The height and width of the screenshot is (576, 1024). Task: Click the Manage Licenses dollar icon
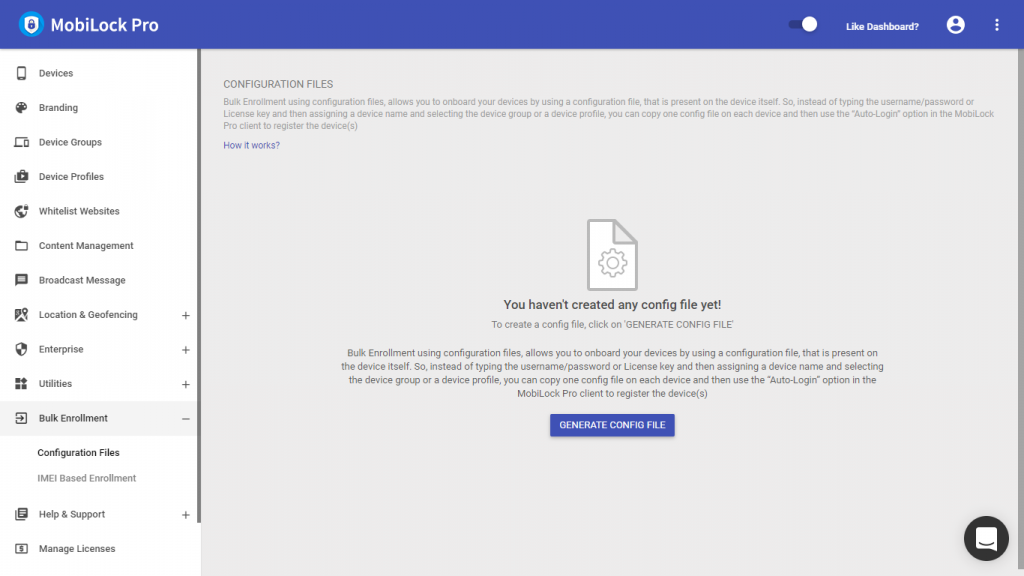click(x=22, y=549)
